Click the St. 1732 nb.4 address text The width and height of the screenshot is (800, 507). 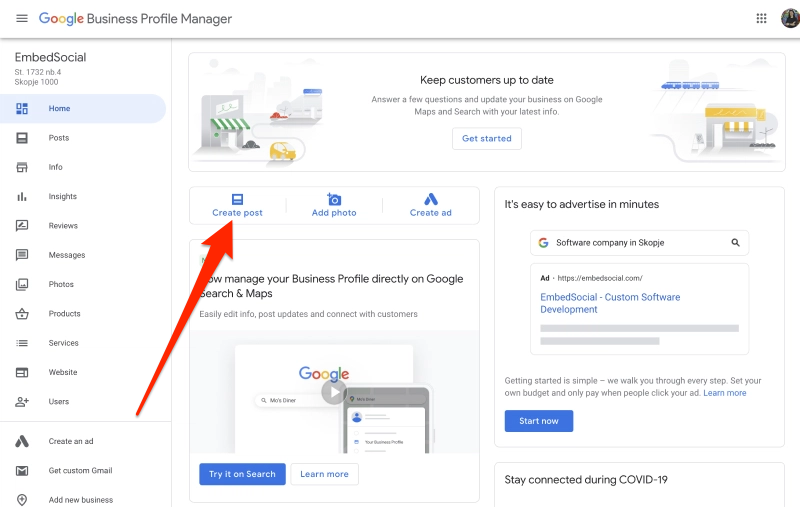[x=38, y=72]
